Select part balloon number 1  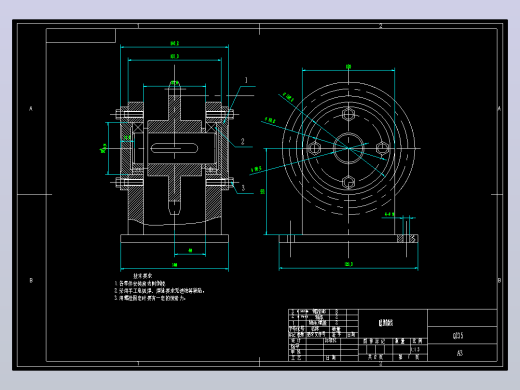(246, 80)
